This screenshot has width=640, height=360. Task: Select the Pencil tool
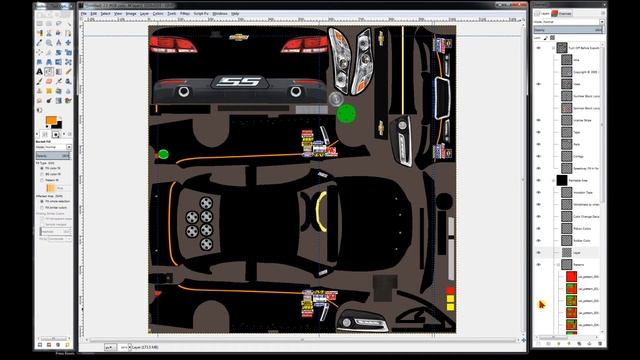click(68, 71)
